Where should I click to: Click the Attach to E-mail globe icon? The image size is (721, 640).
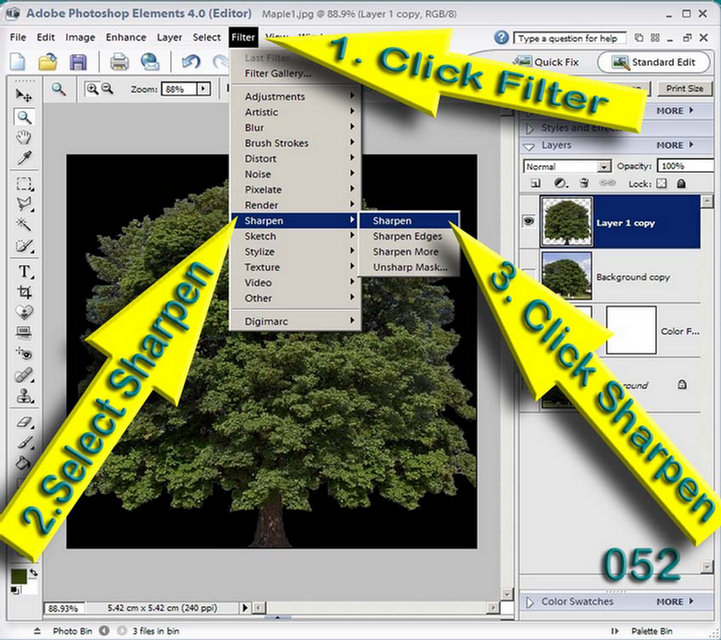click(x=150, y=62)
